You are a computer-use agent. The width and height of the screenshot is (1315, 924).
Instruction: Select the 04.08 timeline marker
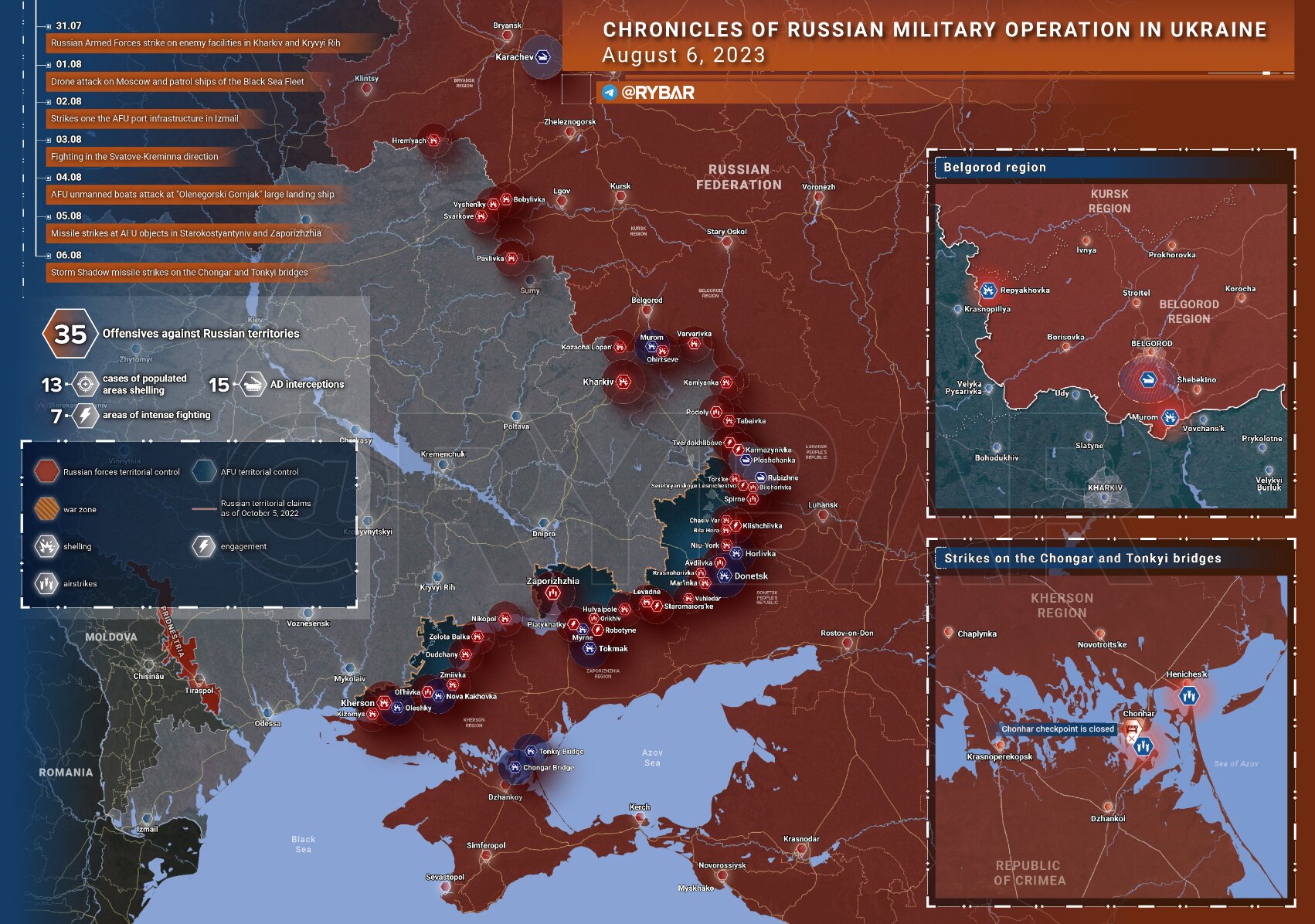coord(49,178)
